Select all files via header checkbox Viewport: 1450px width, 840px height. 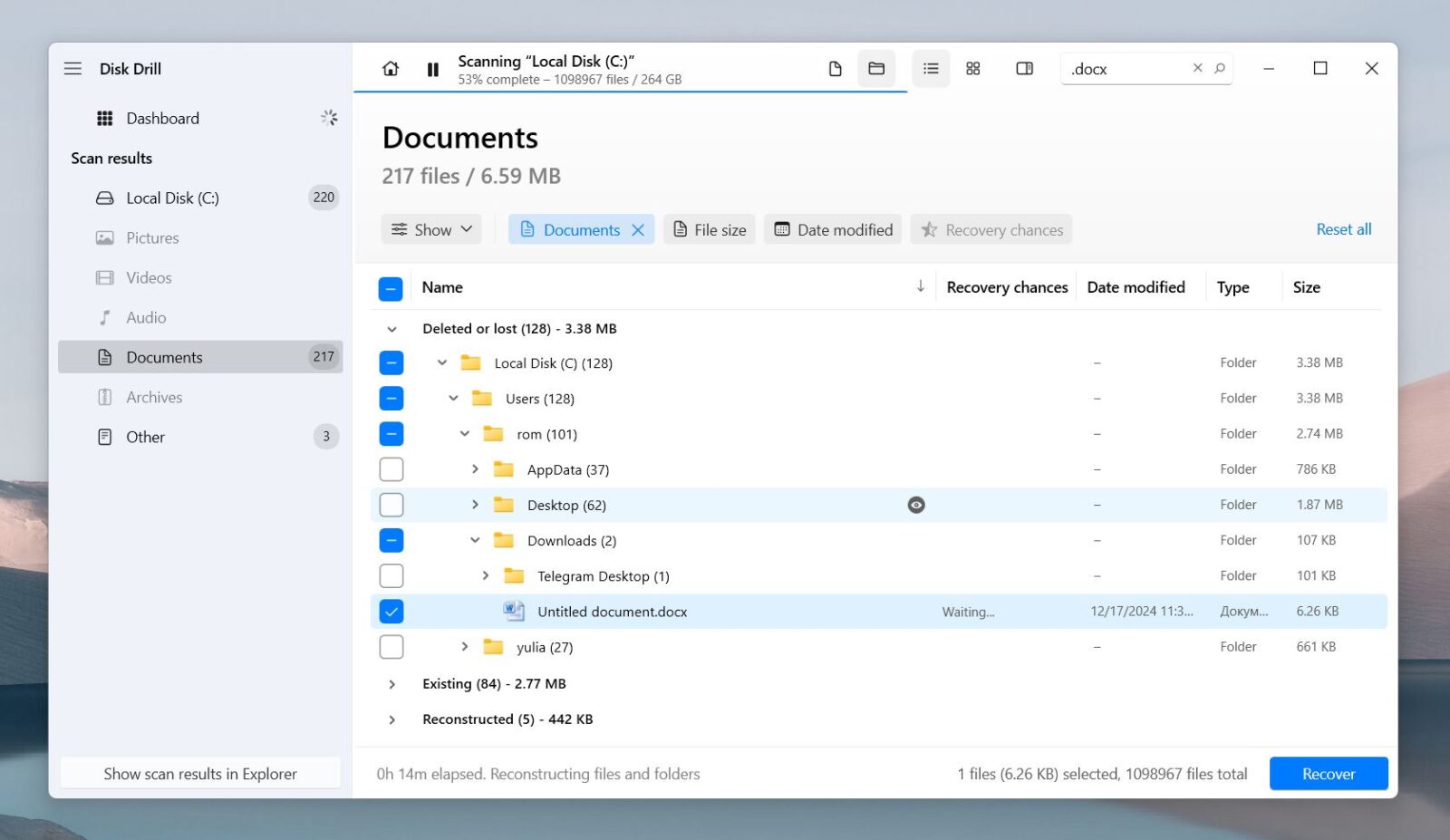[391, 287]
